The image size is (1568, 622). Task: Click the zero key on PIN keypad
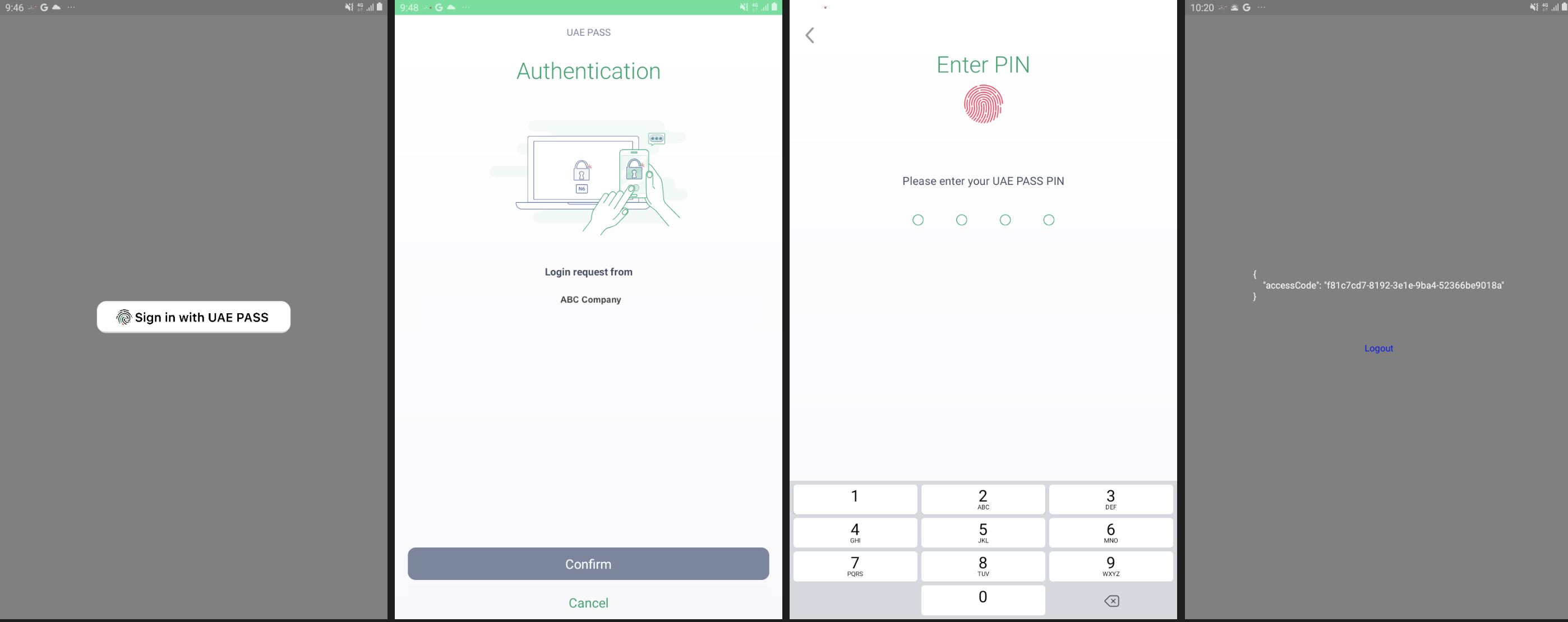click(983, 597)
